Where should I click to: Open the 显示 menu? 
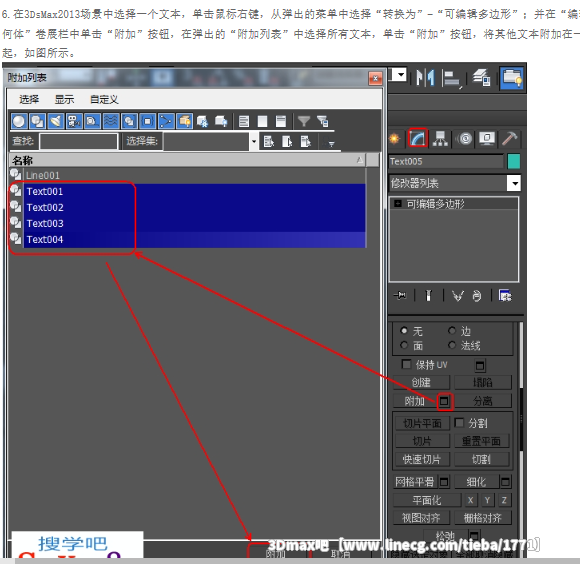[x=64, y=99]
